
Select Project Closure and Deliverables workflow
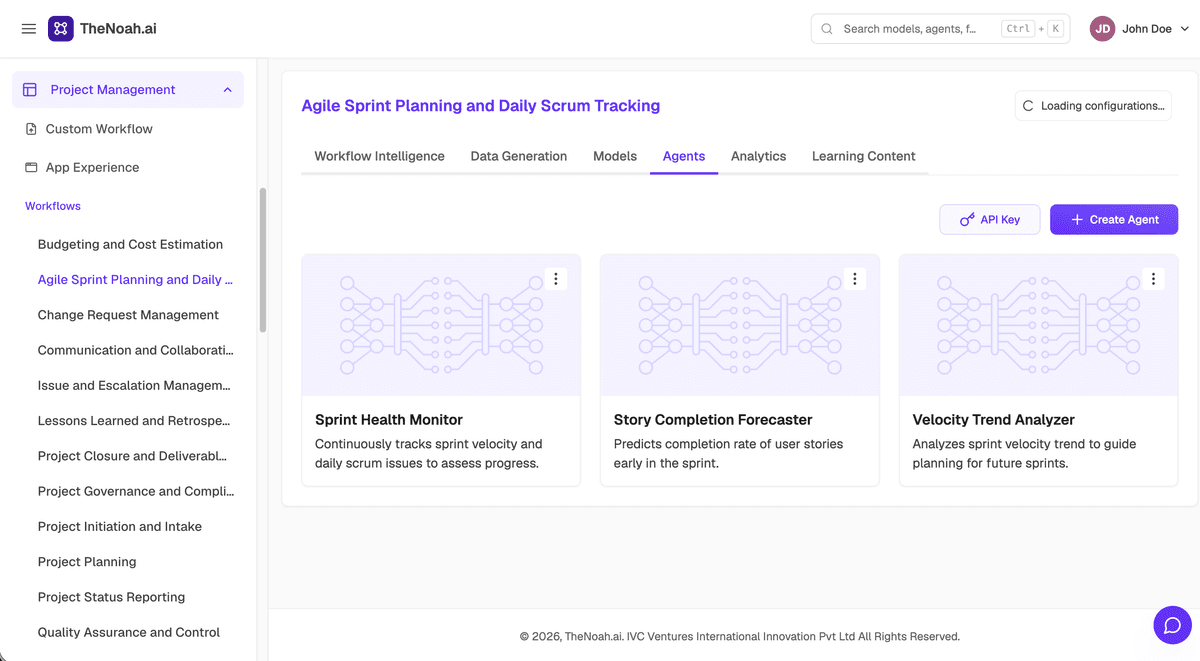pos(132,456)
